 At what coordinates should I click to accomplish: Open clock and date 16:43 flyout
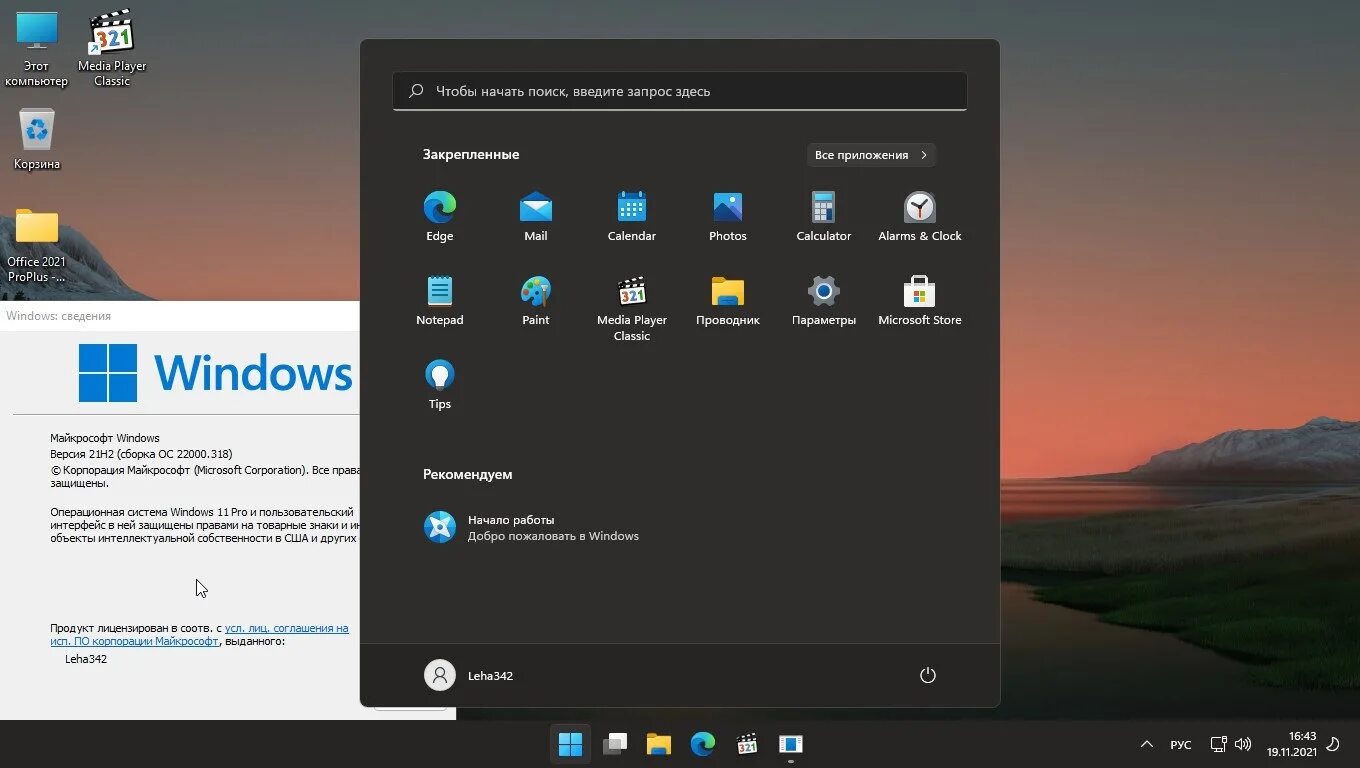(1291, 744)
